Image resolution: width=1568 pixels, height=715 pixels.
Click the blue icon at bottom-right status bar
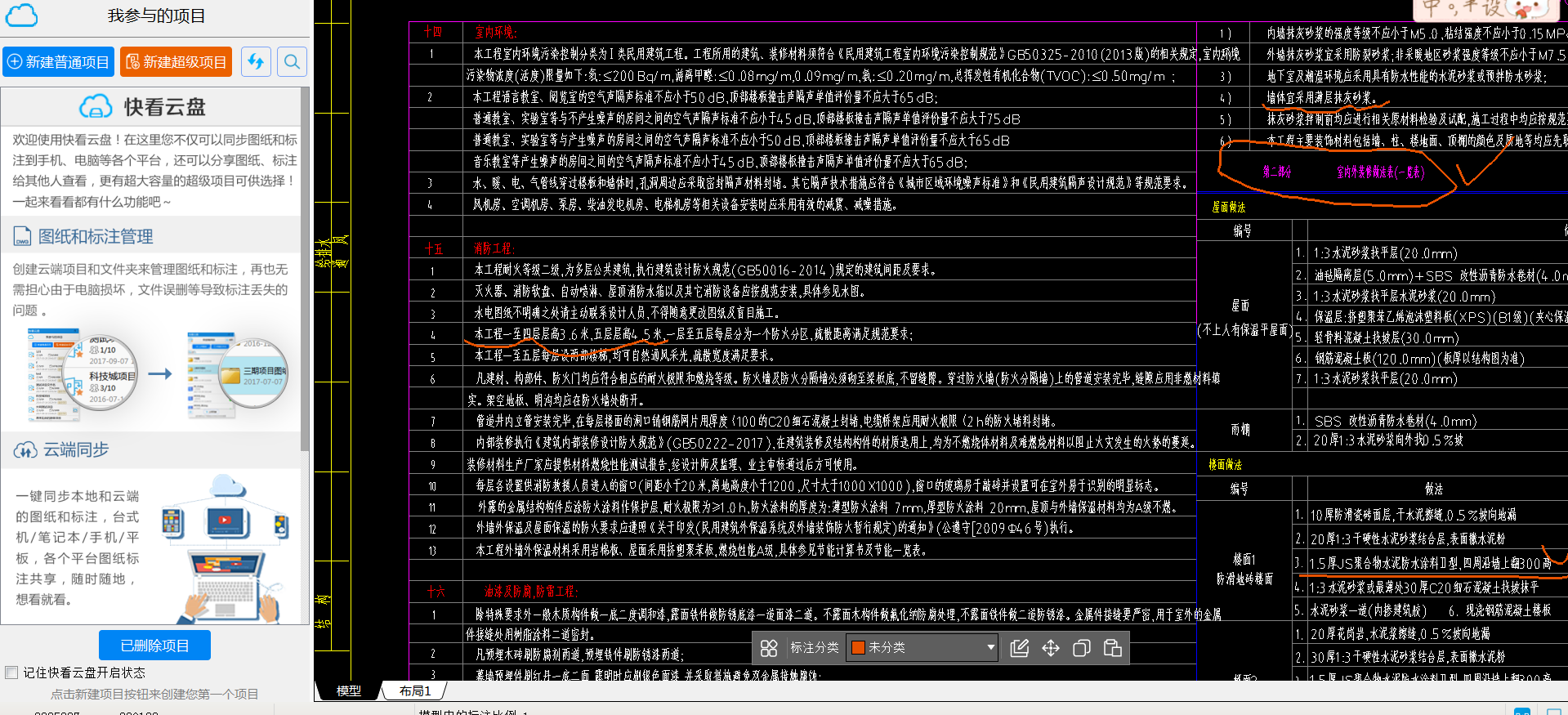click(x=1522, y=711)
